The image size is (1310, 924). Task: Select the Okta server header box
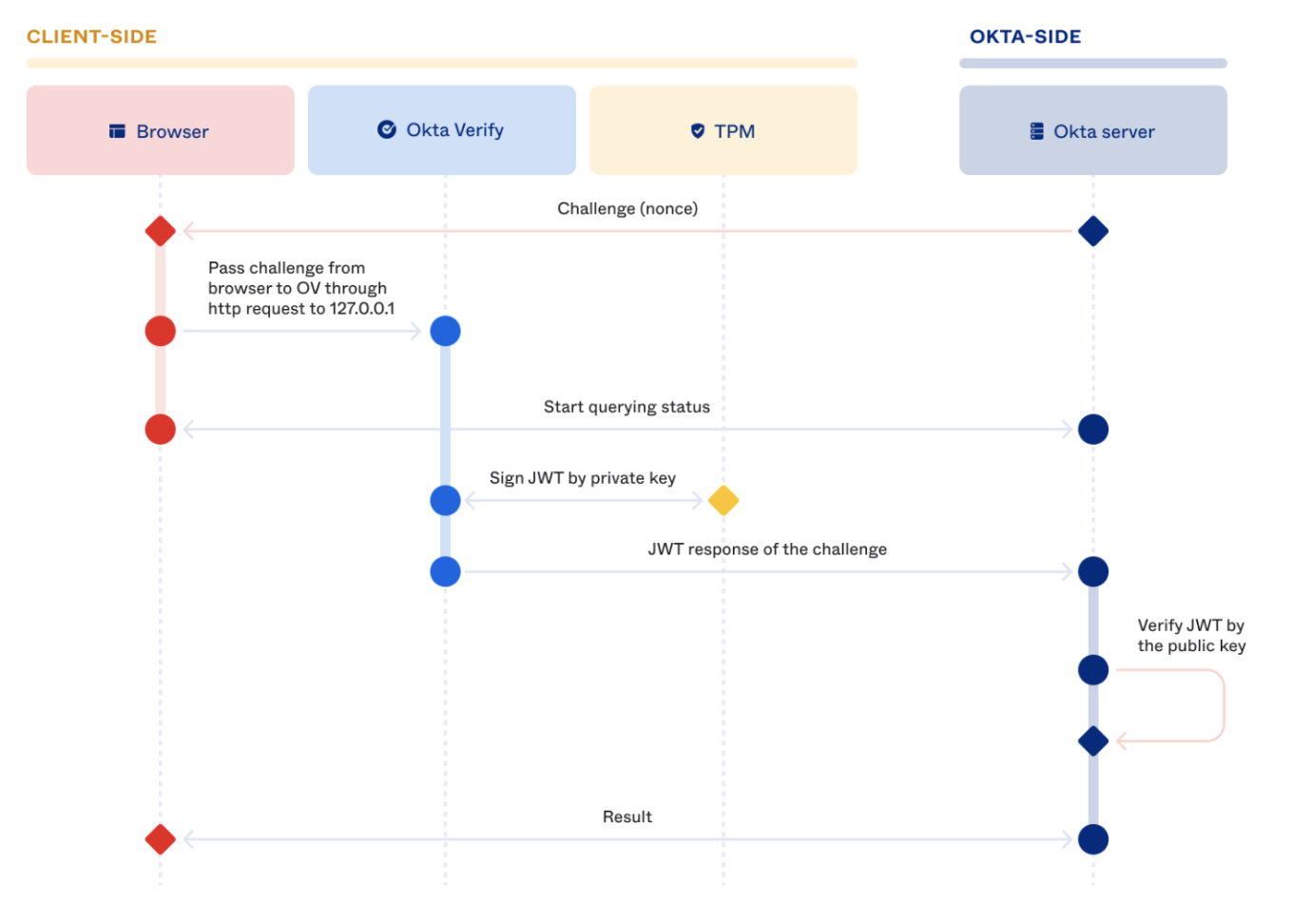[1092, 130]
